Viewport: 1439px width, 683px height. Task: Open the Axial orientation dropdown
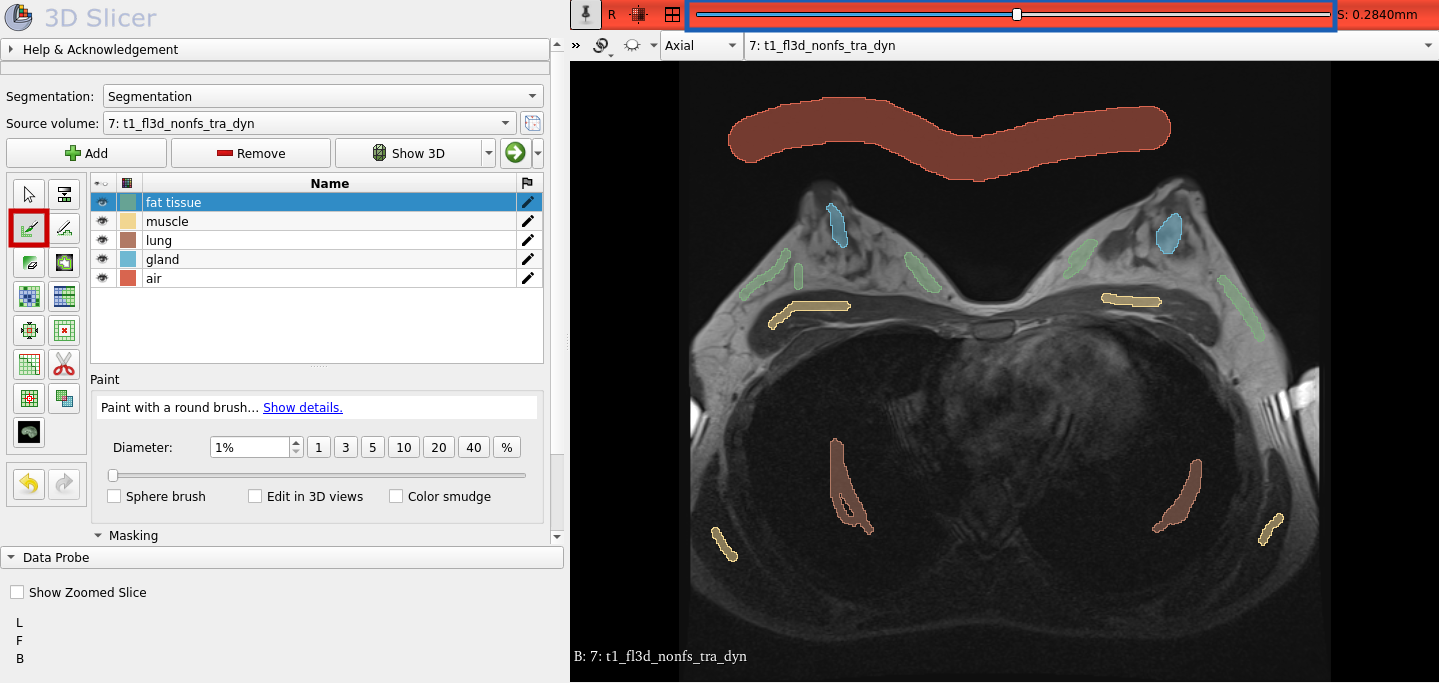[x=701, y=46]
